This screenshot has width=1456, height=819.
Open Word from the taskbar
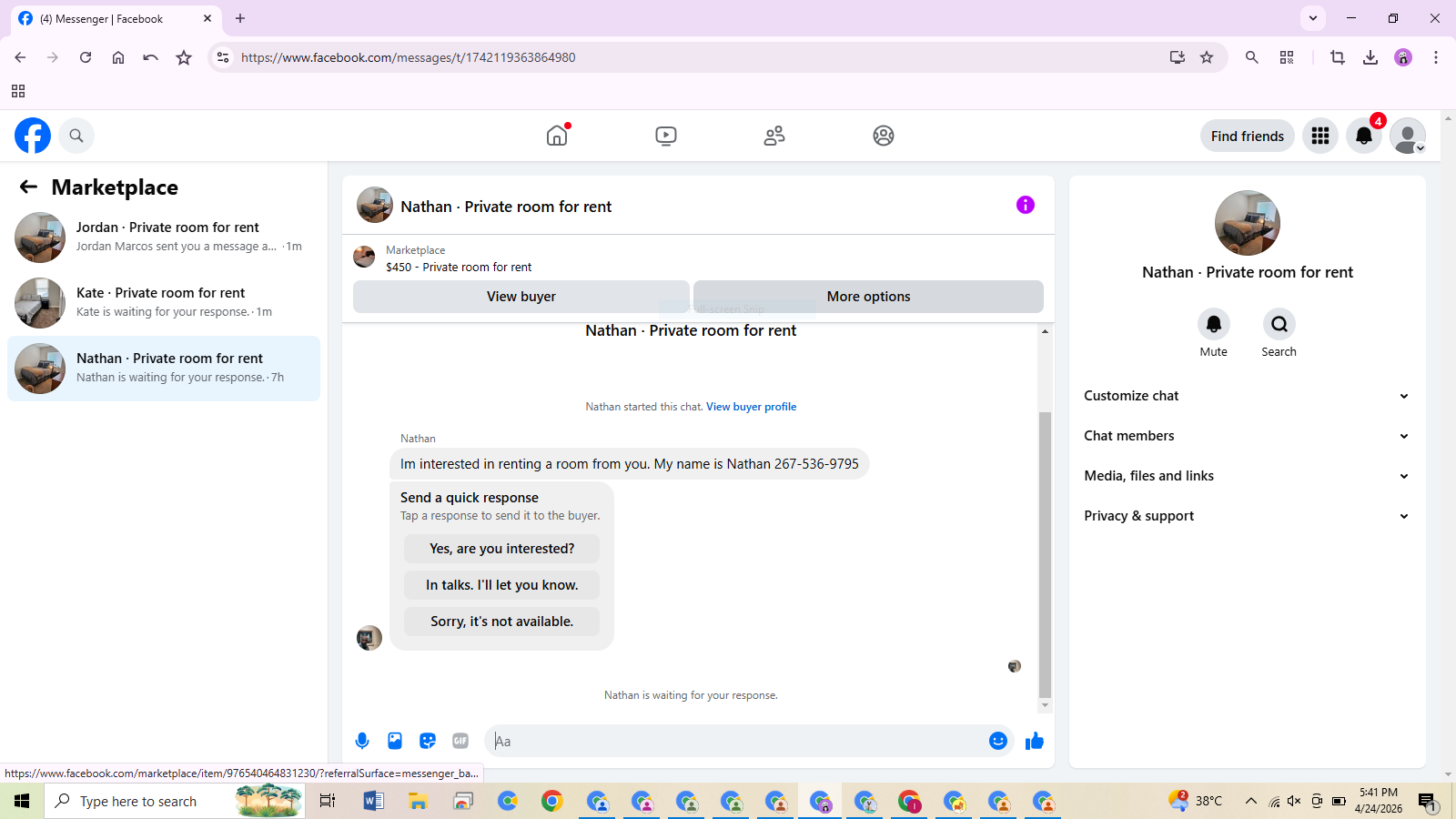(x=373, y=801)
